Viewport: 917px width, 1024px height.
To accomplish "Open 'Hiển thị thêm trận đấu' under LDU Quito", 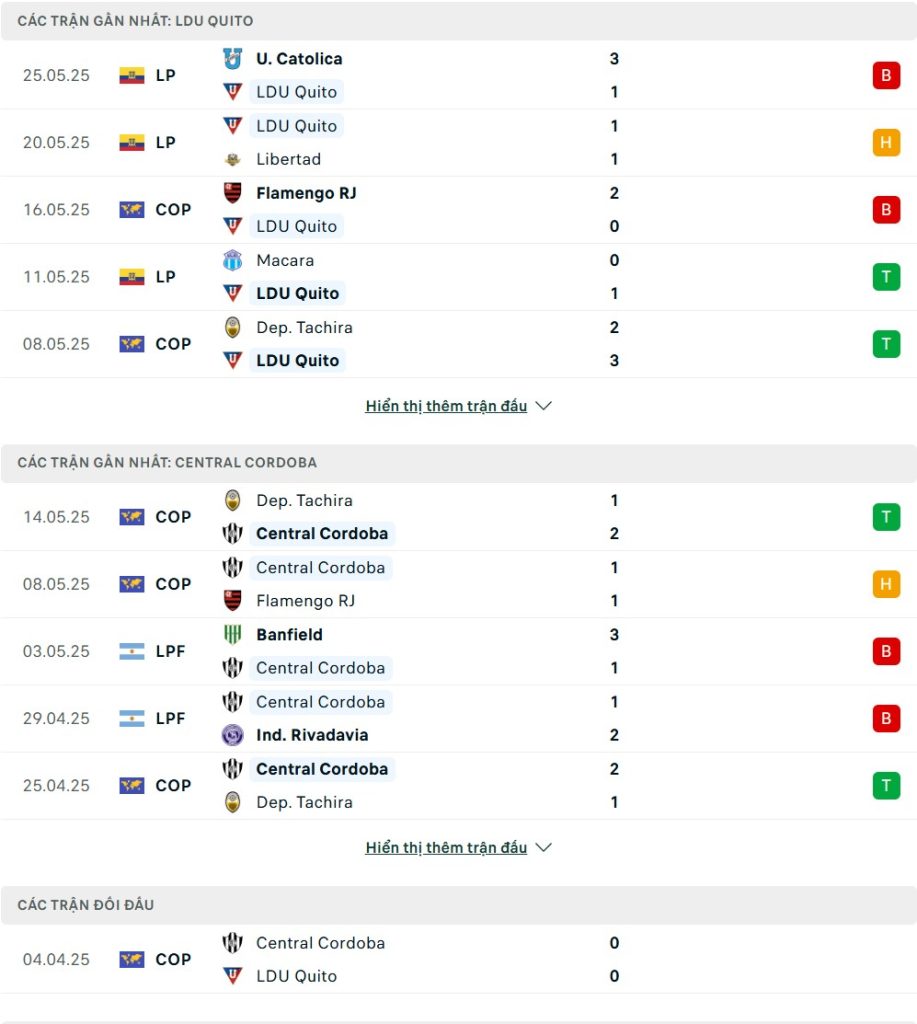I will coord(446,406).
